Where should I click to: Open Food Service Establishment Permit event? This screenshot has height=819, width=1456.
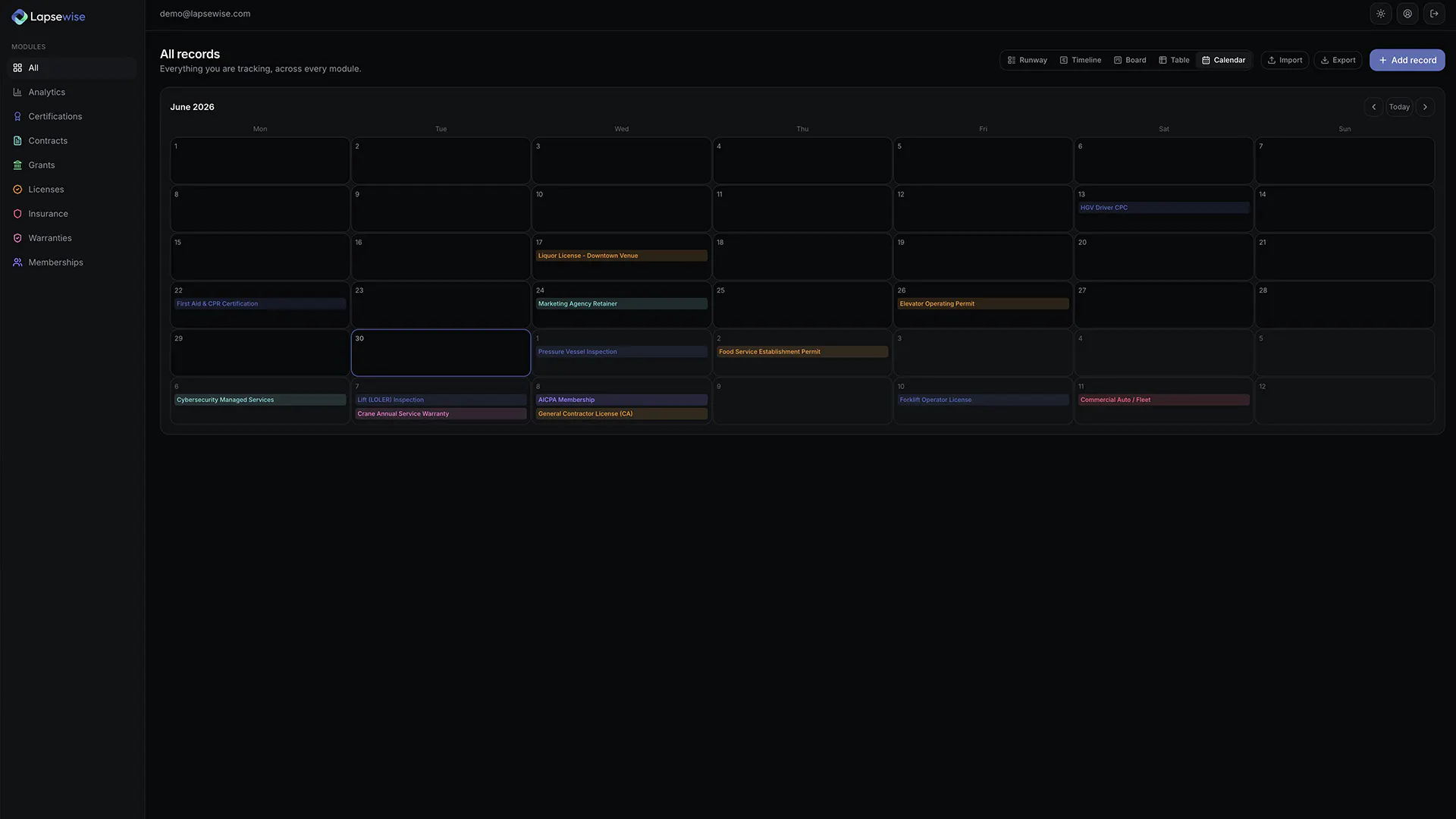point(802,352)
